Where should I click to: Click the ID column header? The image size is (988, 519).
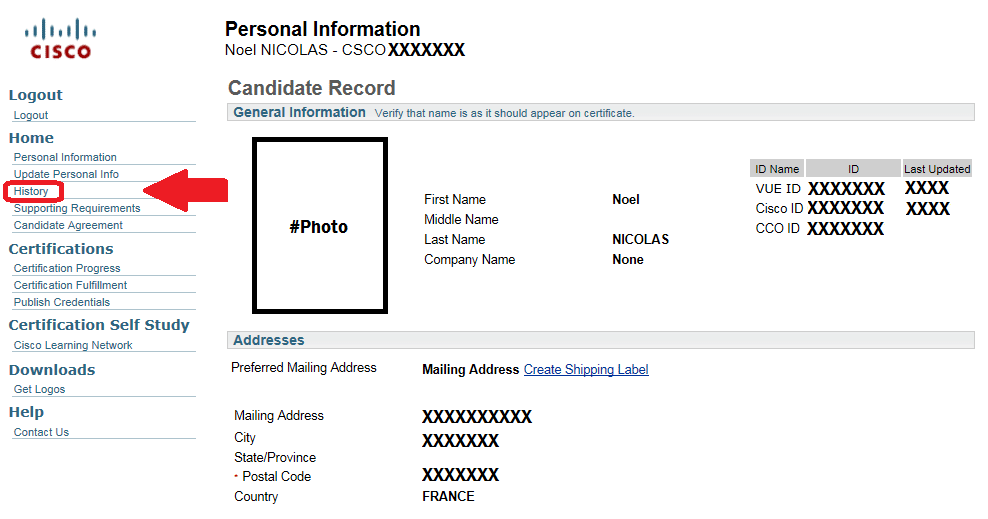(853, 169)
